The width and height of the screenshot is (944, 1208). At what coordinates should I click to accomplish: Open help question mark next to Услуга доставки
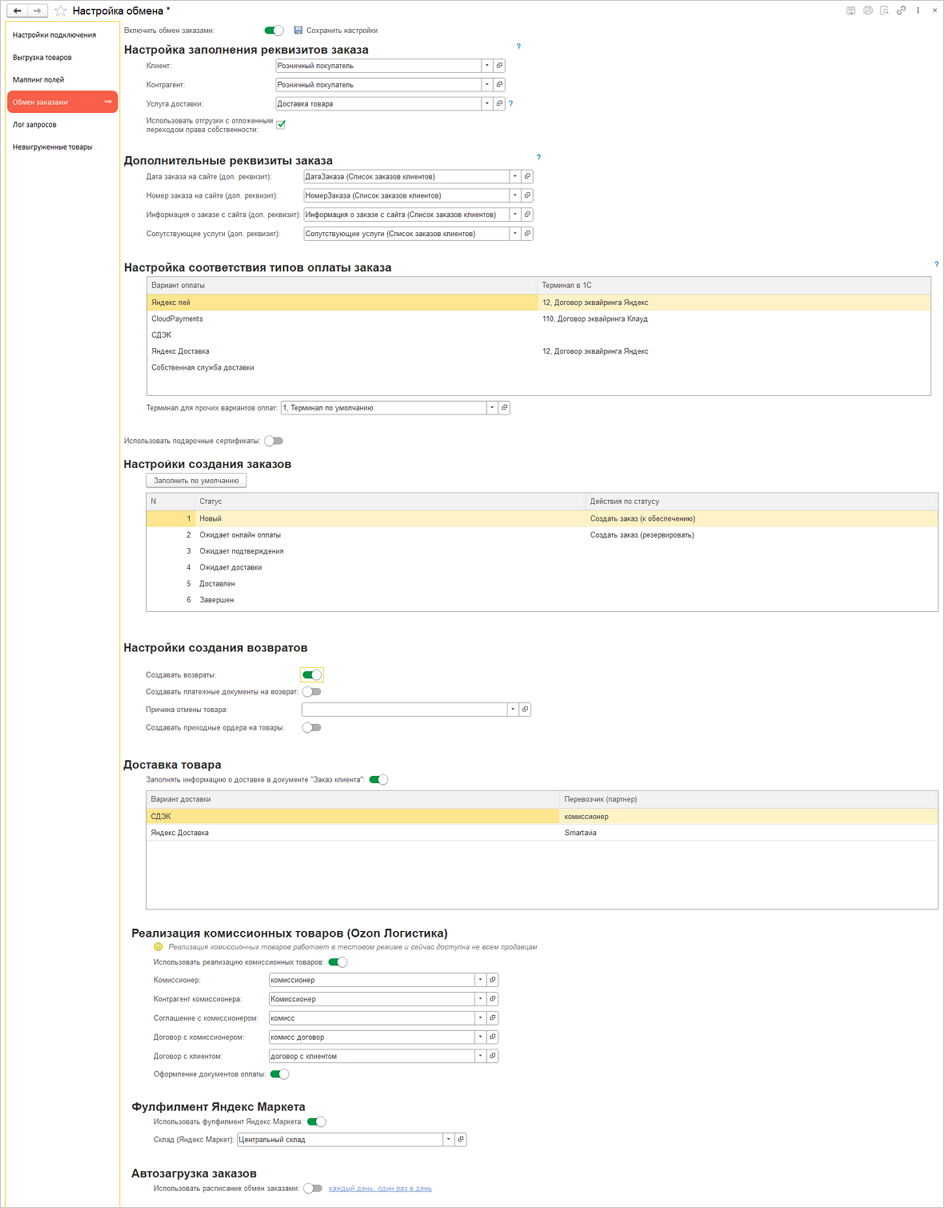511,104
